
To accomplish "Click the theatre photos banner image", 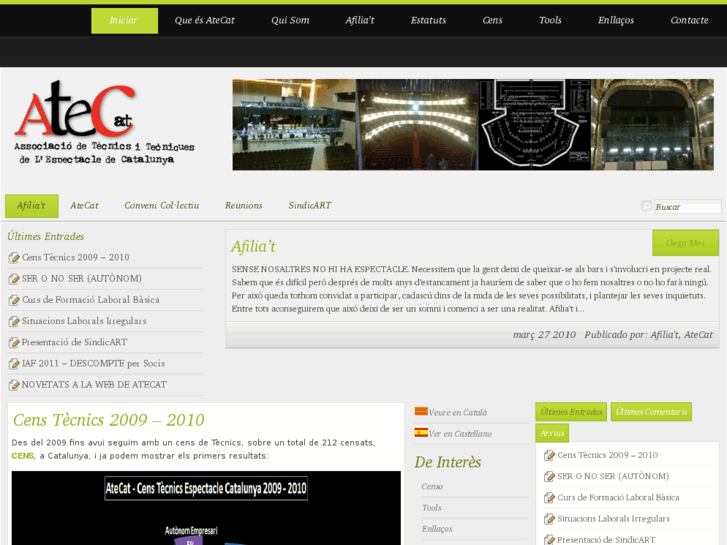I will pyautogui.click(x=473, y=125).
